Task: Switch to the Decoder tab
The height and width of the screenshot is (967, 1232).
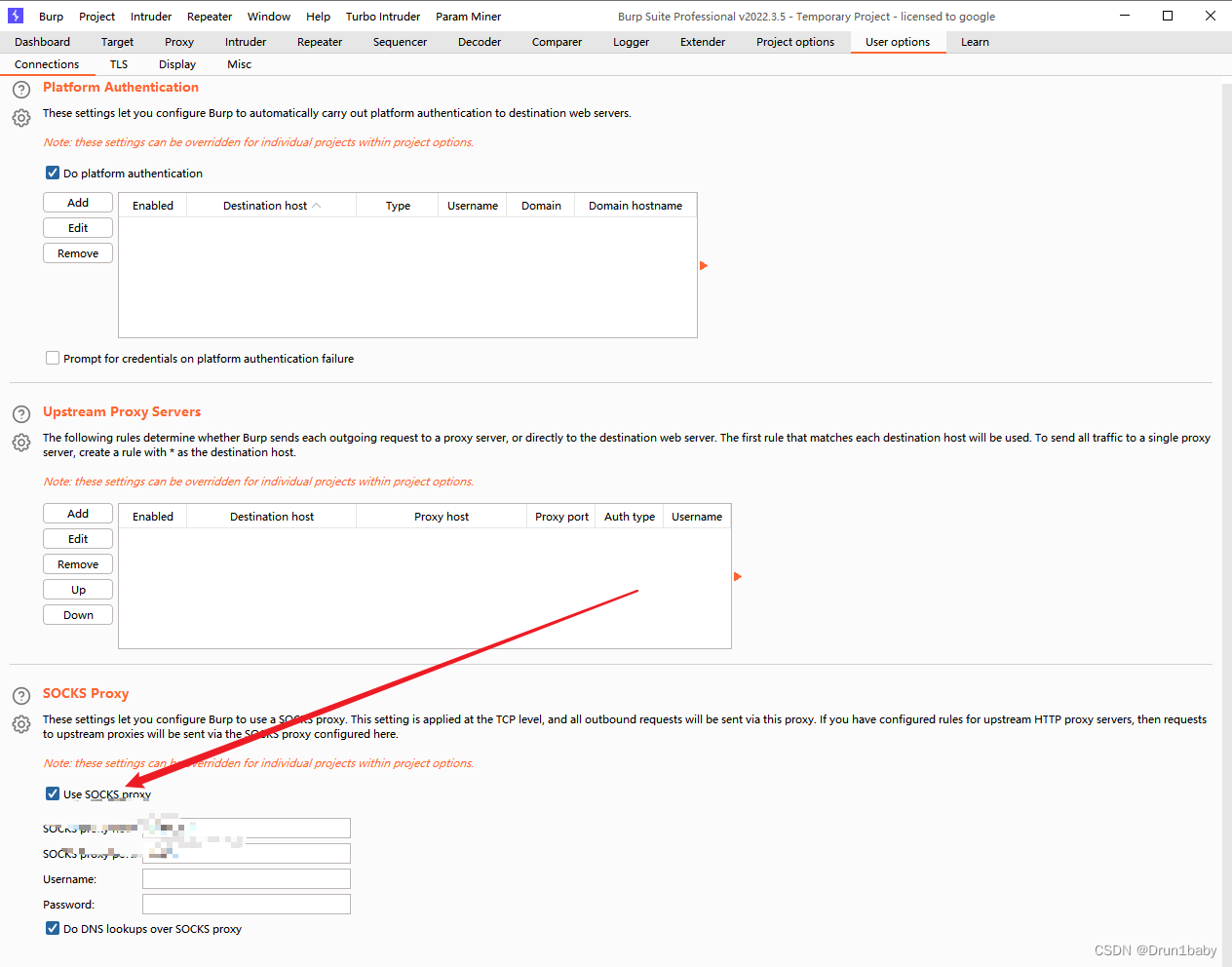Action: [480, 42]
